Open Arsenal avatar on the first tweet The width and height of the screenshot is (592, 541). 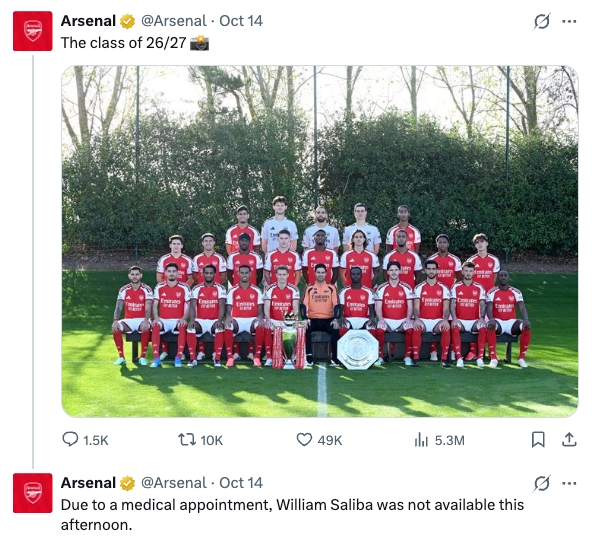pos(32,31)
